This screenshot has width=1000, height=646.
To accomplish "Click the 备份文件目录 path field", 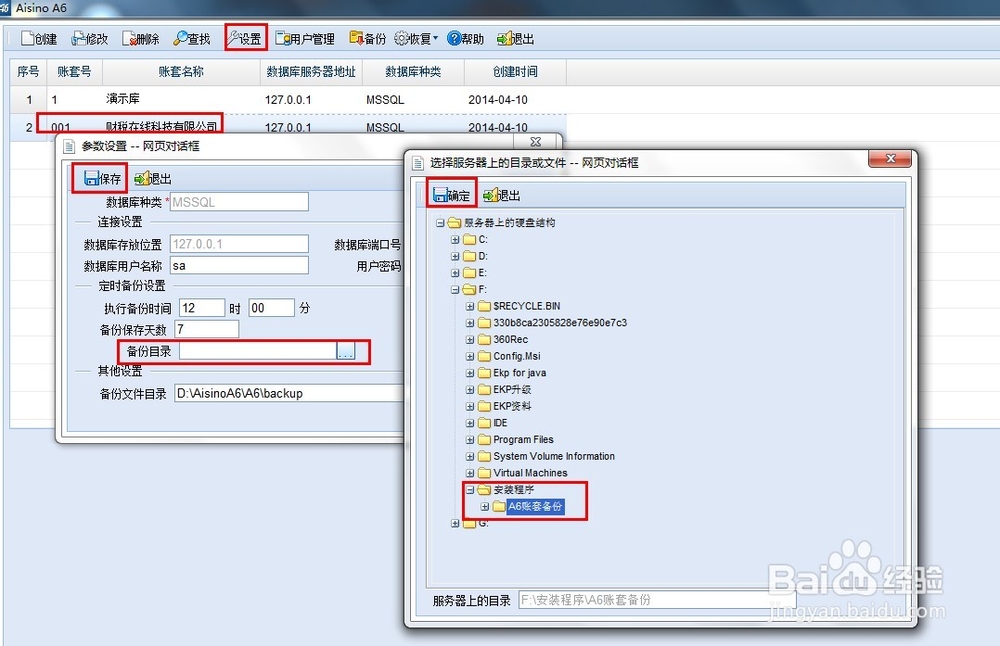I will click(289, 393).
